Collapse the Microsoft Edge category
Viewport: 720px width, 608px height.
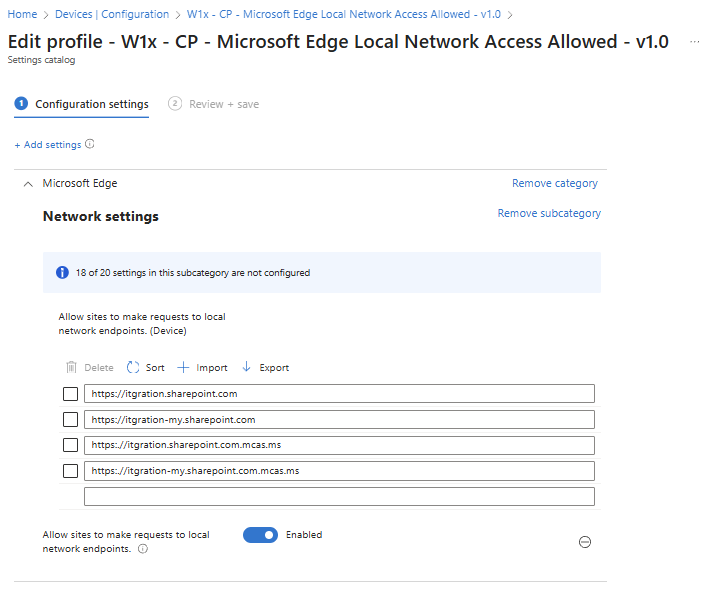coord(28,184)
